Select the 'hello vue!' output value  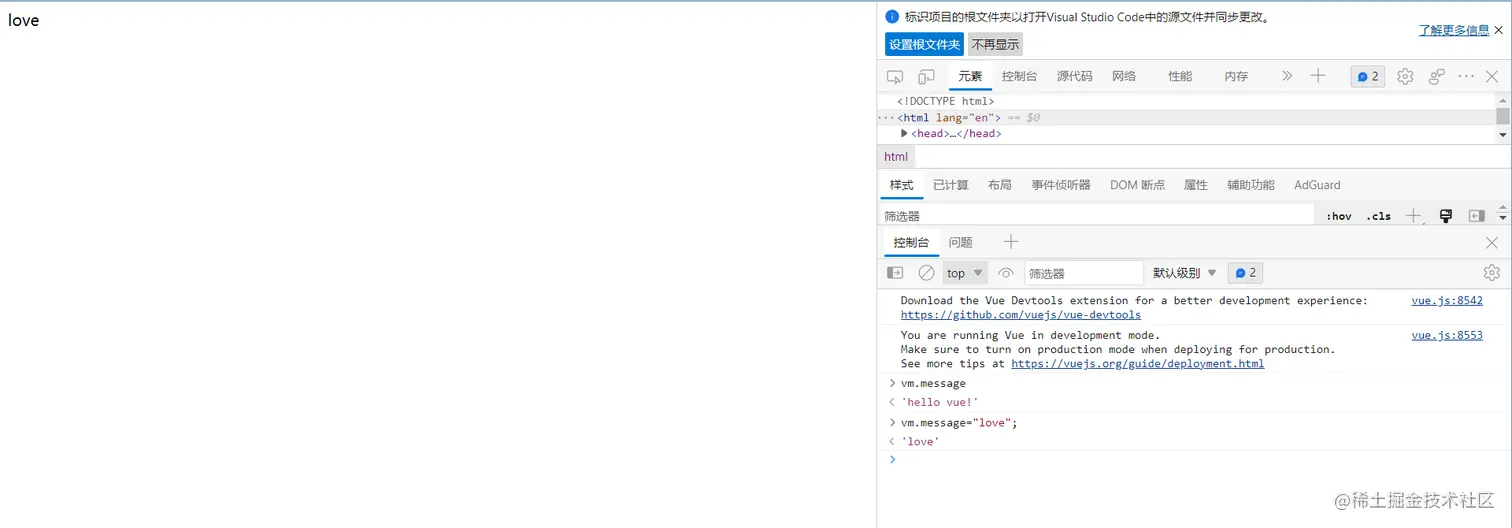939,403
